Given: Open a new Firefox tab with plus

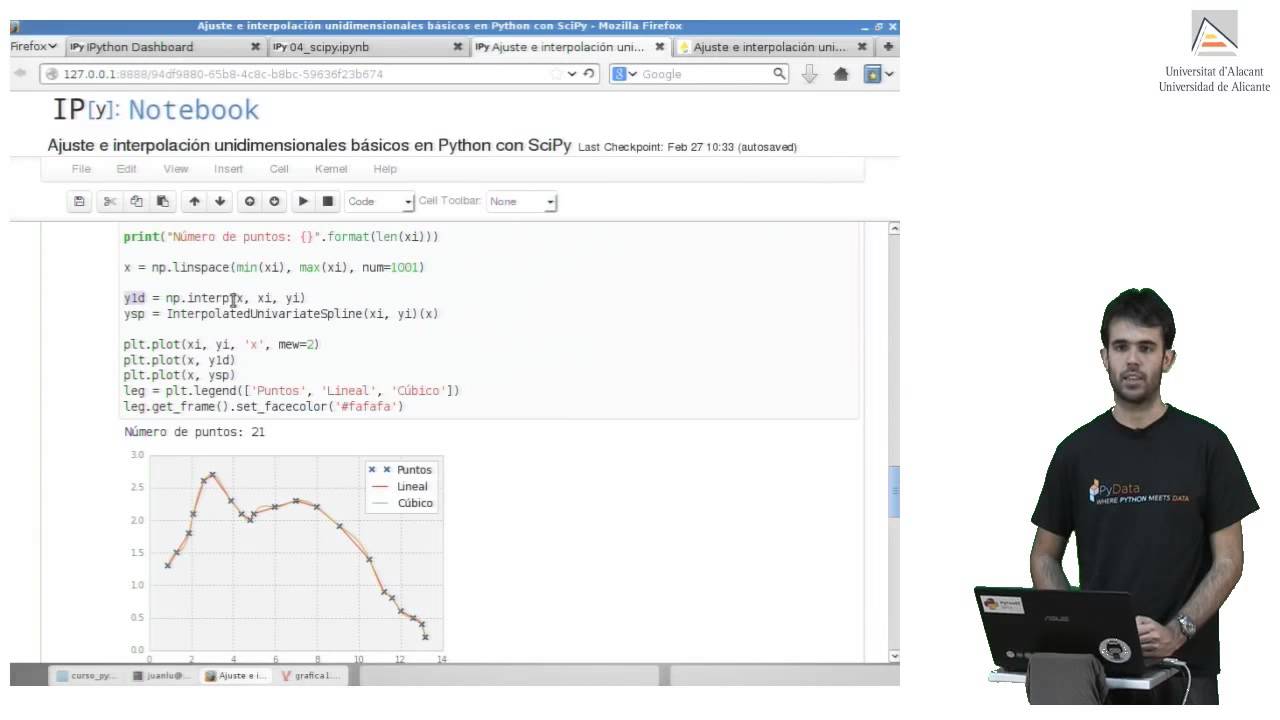Looking at the screenshot, I should (x=889, y=46).
